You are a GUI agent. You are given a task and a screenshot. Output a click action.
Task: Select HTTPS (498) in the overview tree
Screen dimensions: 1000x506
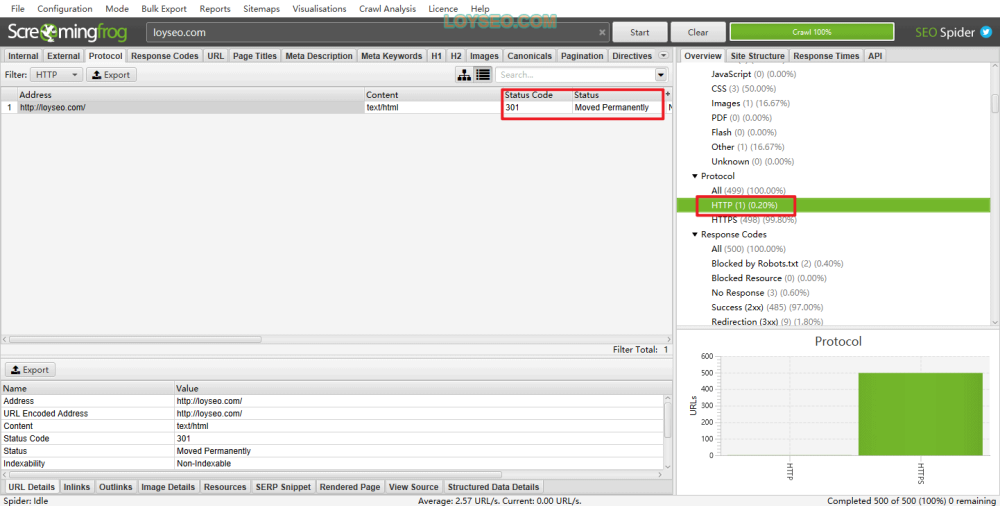pyautogui.click(x=754, y=220)
